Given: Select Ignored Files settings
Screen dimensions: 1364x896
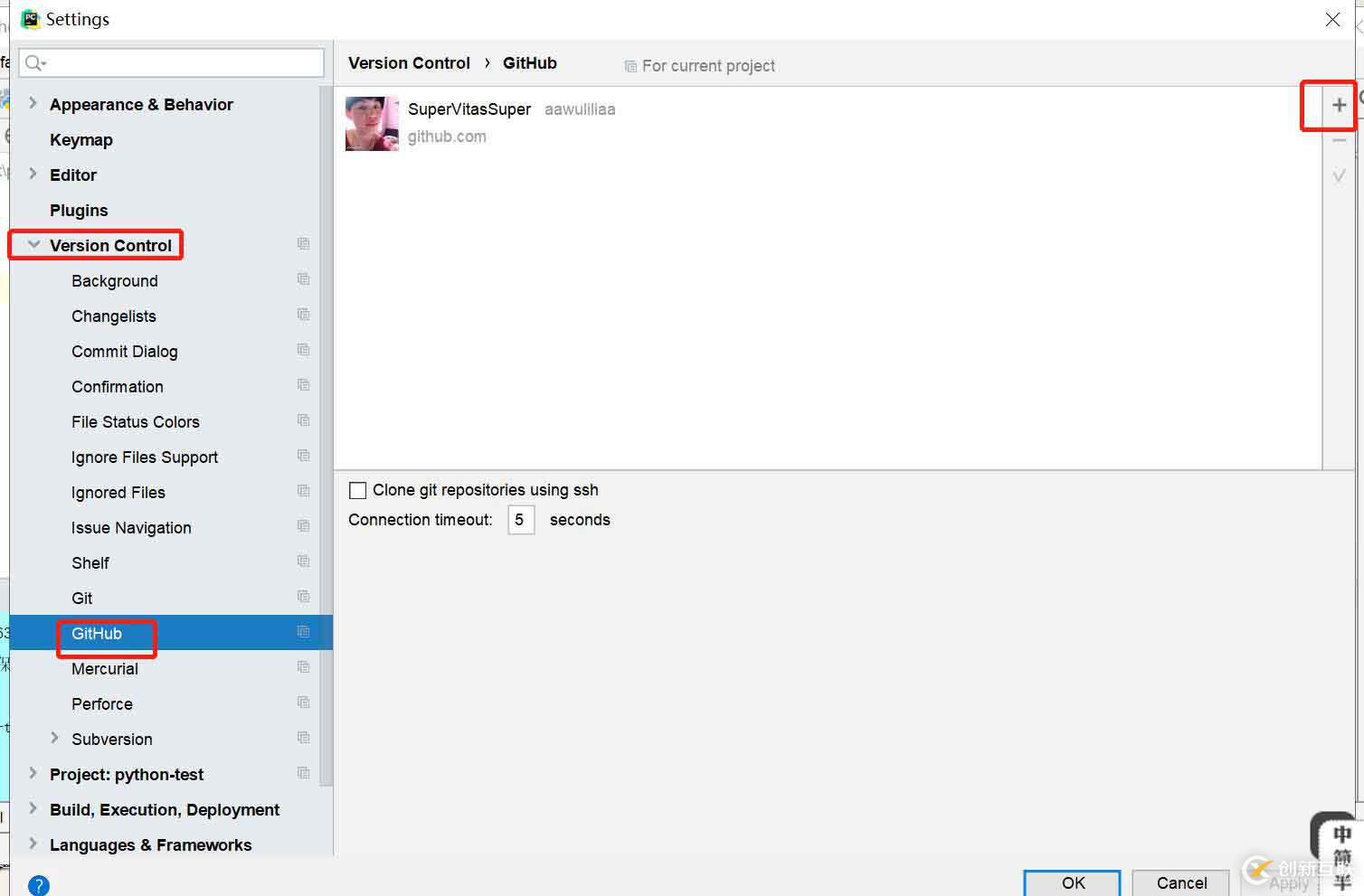Looking at the screenshot, I should click(118, 493).
